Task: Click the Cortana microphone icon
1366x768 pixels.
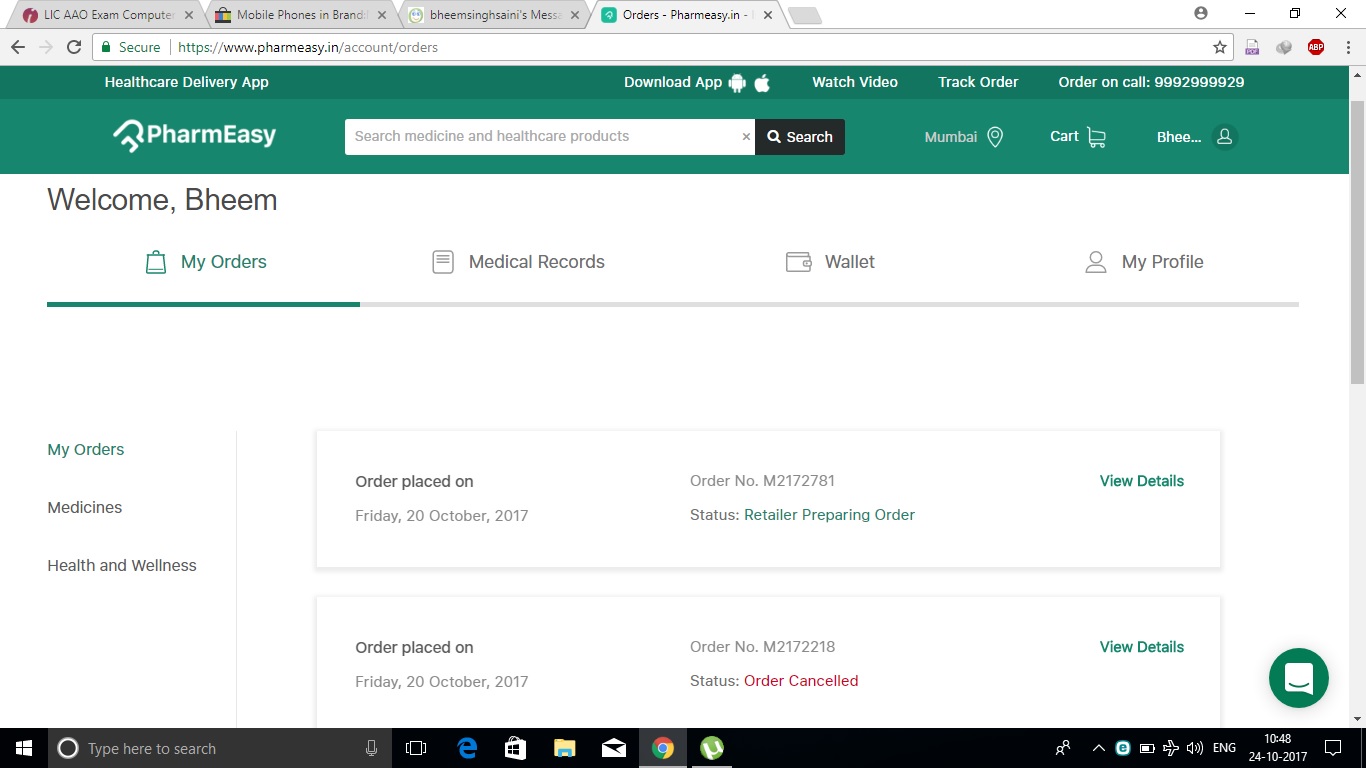Action: [372, 748]
